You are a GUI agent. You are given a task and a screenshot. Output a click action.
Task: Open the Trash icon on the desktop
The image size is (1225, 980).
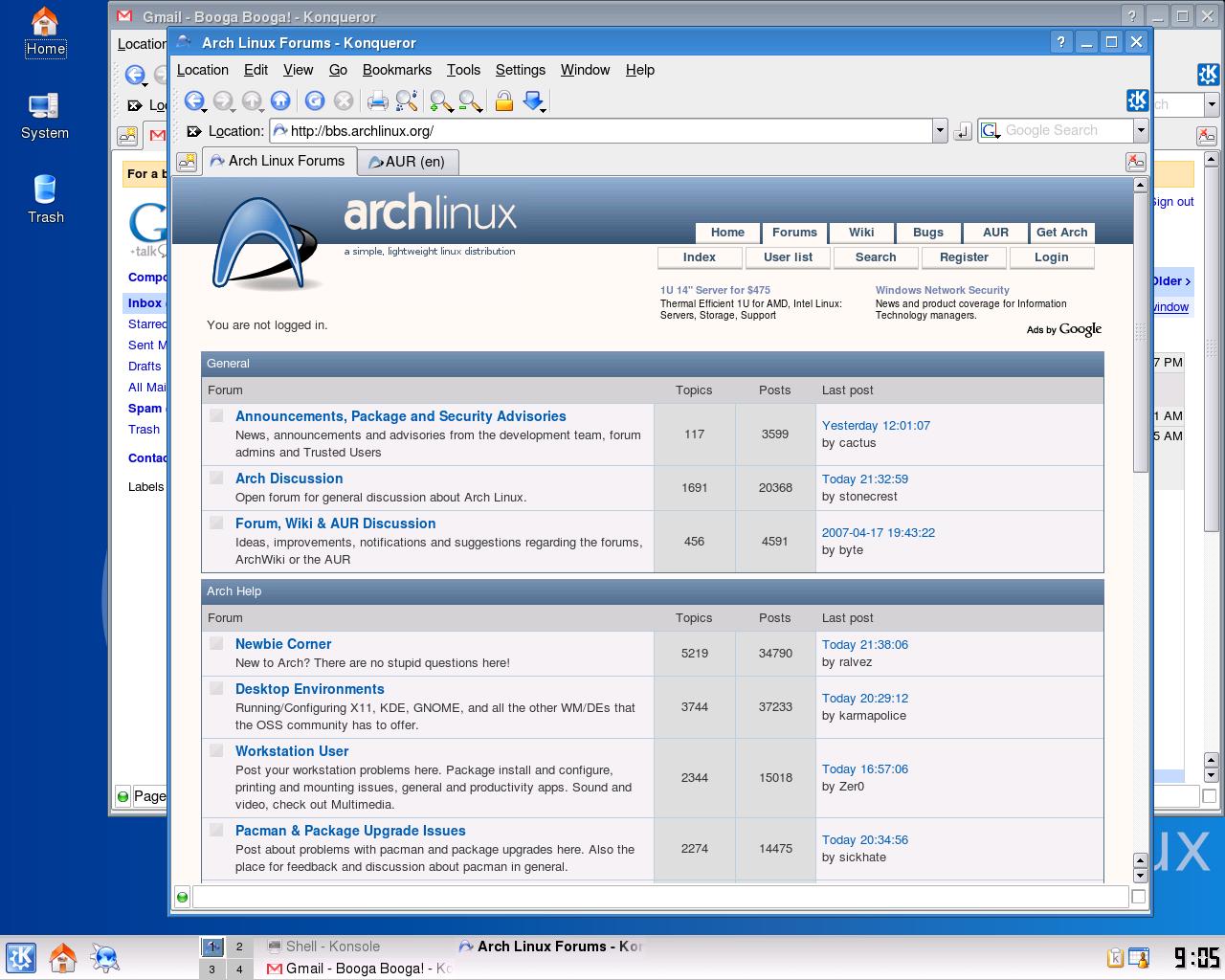tap(45, 200)
